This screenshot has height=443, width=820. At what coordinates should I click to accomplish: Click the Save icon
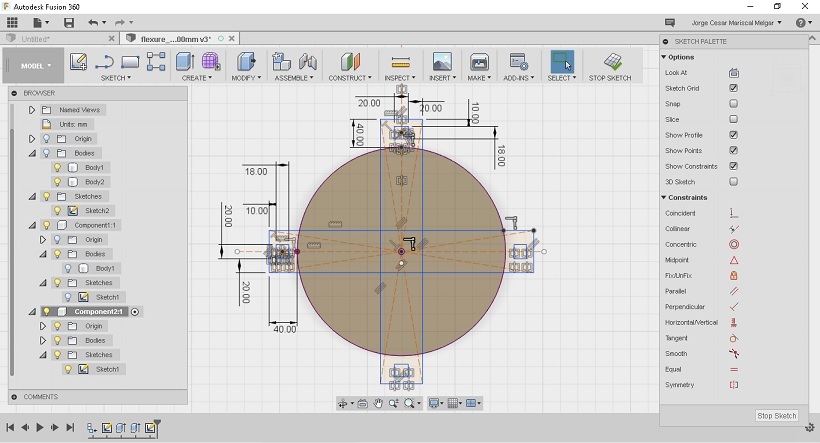(x=69, y=22)
